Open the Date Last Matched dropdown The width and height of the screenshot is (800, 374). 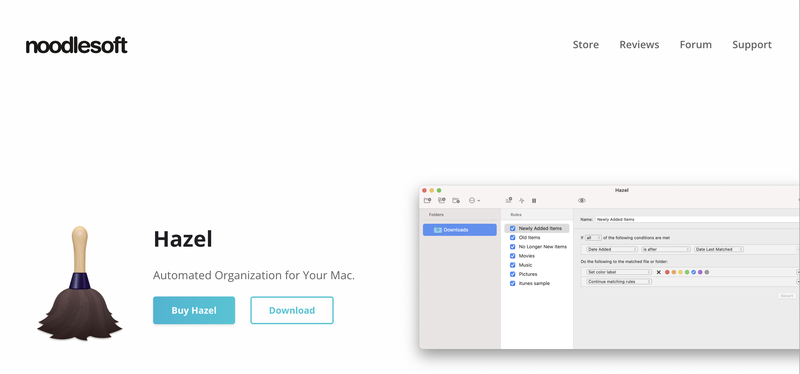718,250
